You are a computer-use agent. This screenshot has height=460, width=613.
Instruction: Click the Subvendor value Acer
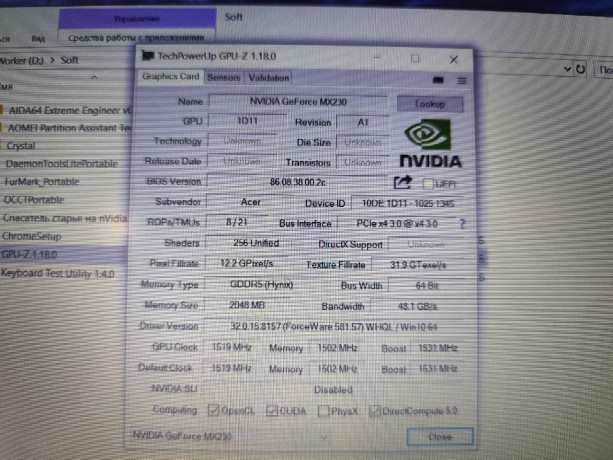coord(251,202)
